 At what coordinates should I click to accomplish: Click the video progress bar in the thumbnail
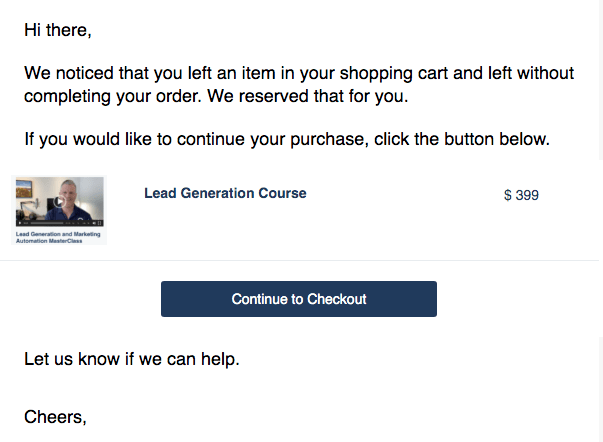coord(47,223)
